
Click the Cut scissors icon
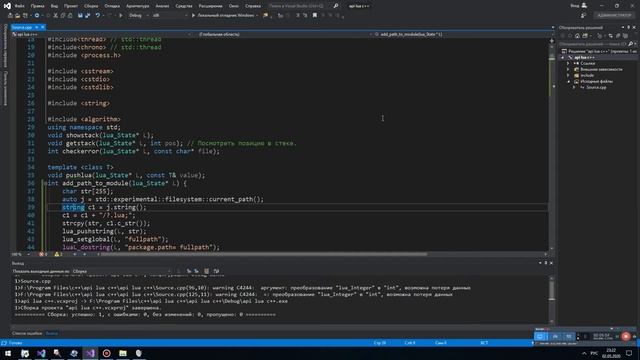pyautogui.click(x=56, y=16)
